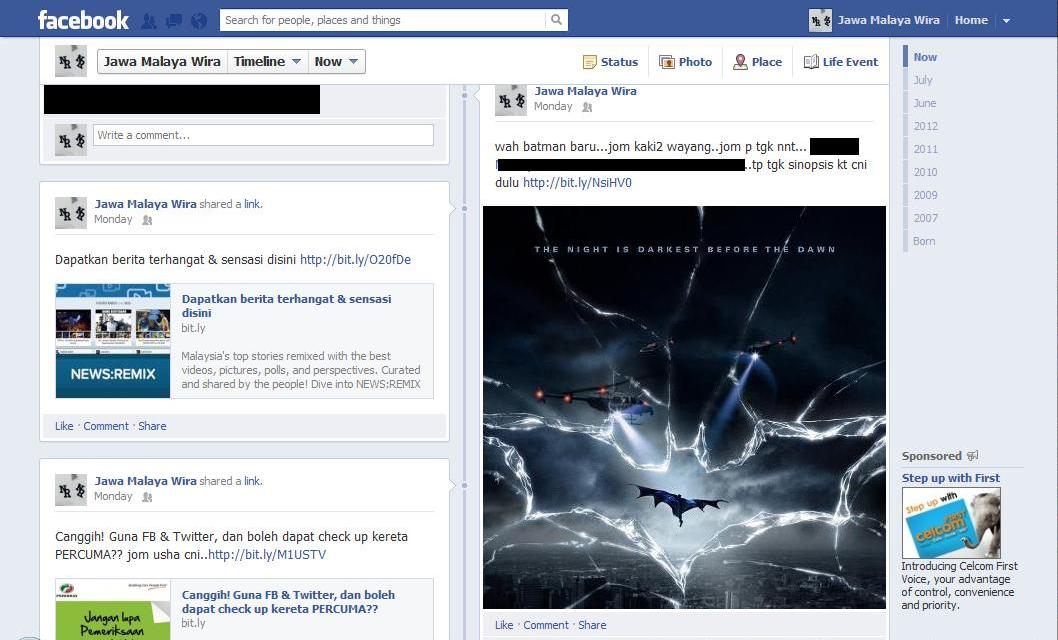Jump to 2012 in timeline navigator

pos(926,126)
